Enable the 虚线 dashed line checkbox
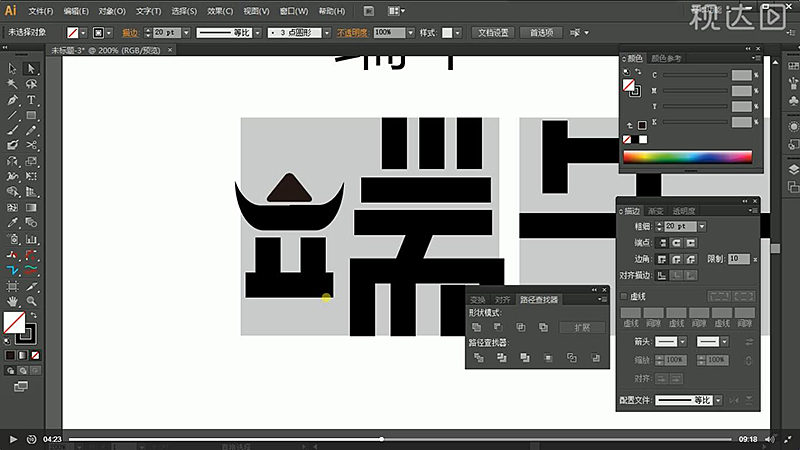Viewport: 800px width, 450px height. pyautogui.click(x=623, y=296)
